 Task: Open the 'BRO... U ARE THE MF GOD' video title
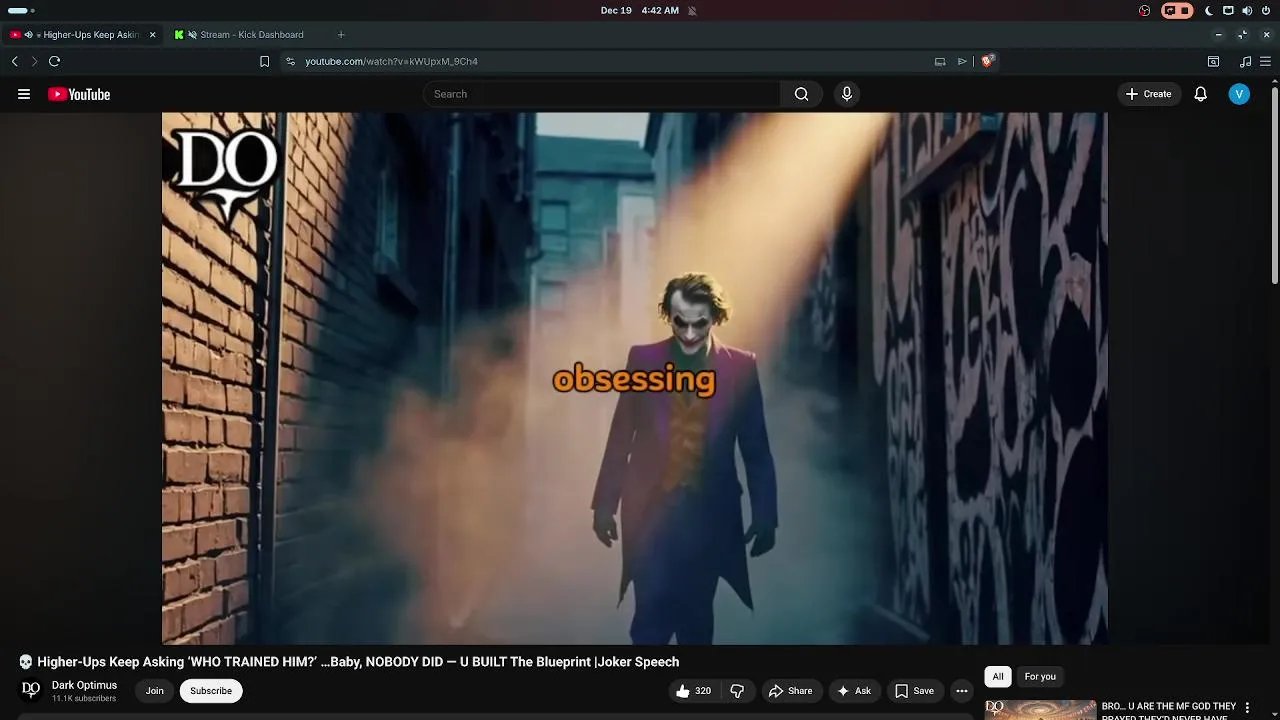point(1169,710)
